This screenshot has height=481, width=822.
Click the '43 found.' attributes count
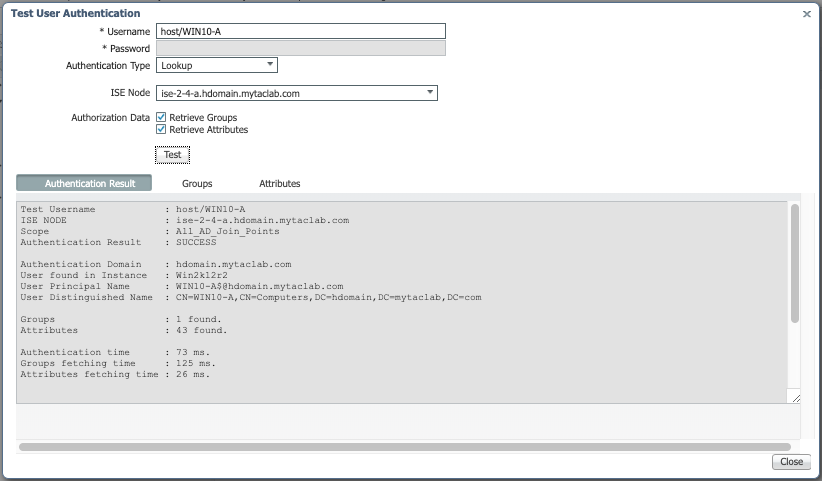coord(202,330)
